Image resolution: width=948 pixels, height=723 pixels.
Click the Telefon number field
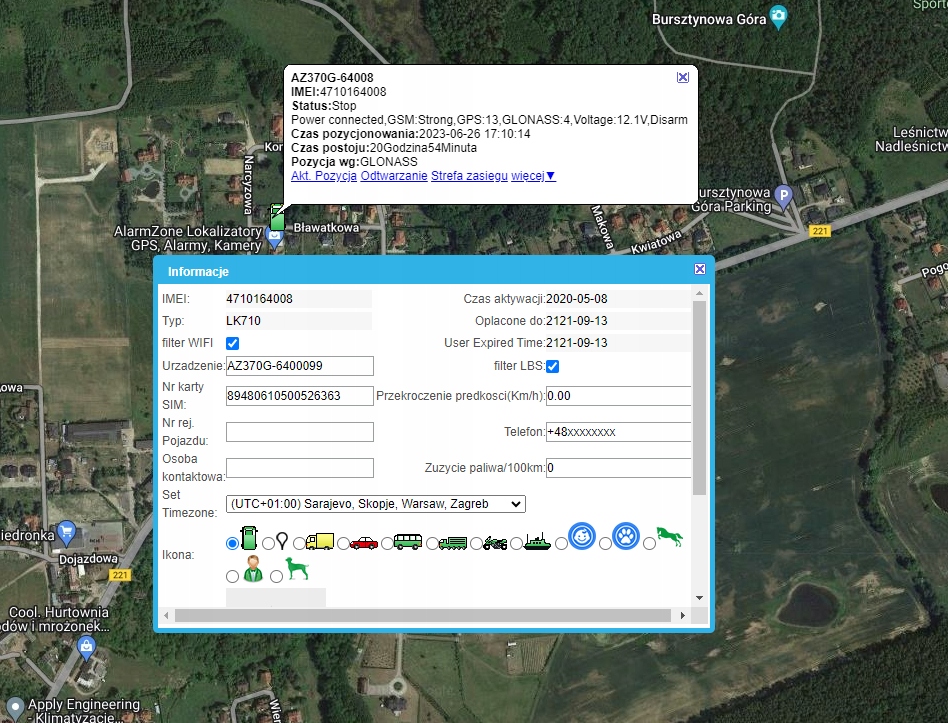pos(618,432)
